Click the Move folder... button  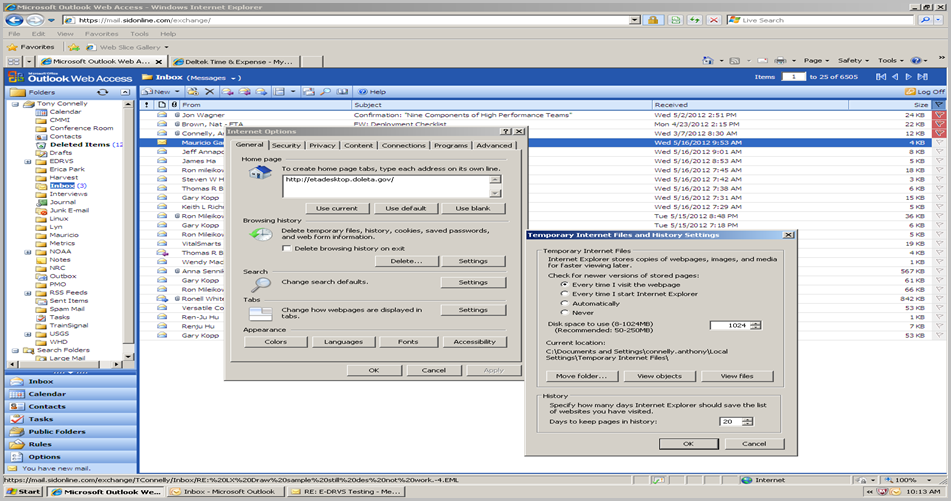[580, 376]
